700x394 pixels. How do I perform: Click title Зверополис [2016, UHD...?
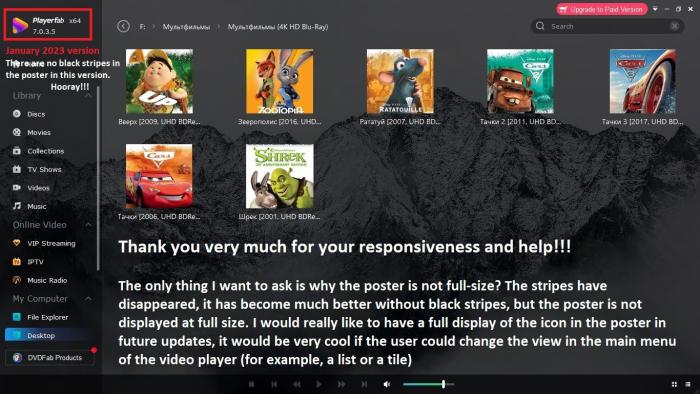279,121
